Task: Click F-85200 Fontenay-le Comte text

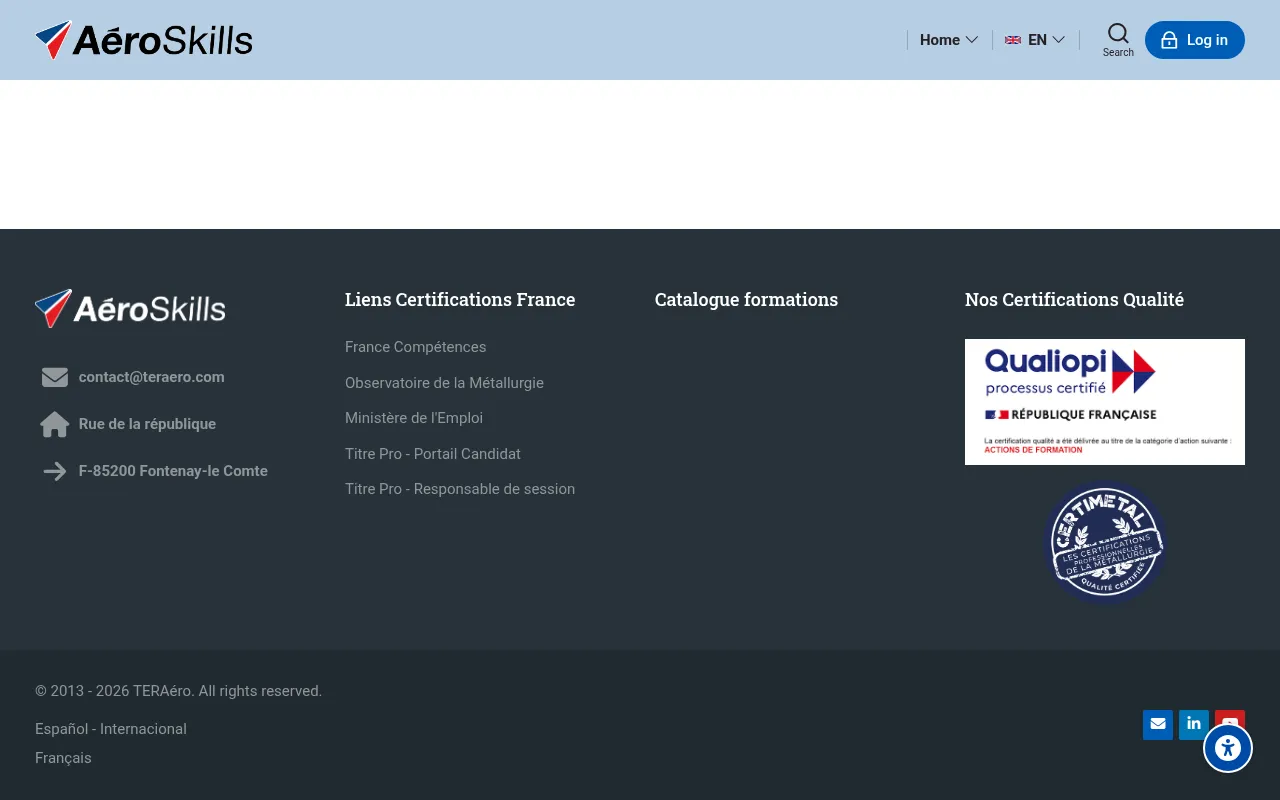Action: coord(173,471)
